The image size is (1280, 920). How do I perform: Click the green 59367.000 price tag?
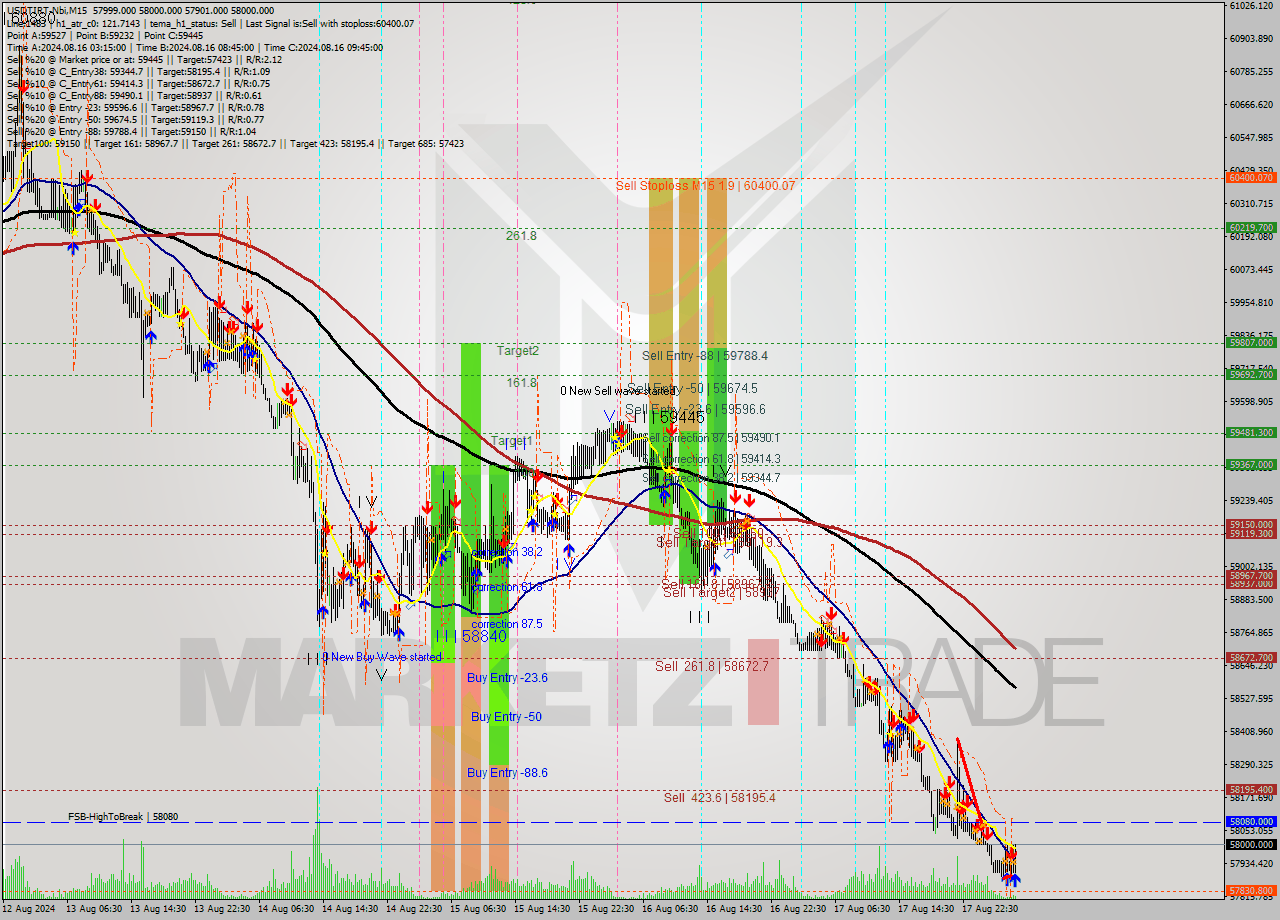pyautogui.click(x=1250, y=465)
